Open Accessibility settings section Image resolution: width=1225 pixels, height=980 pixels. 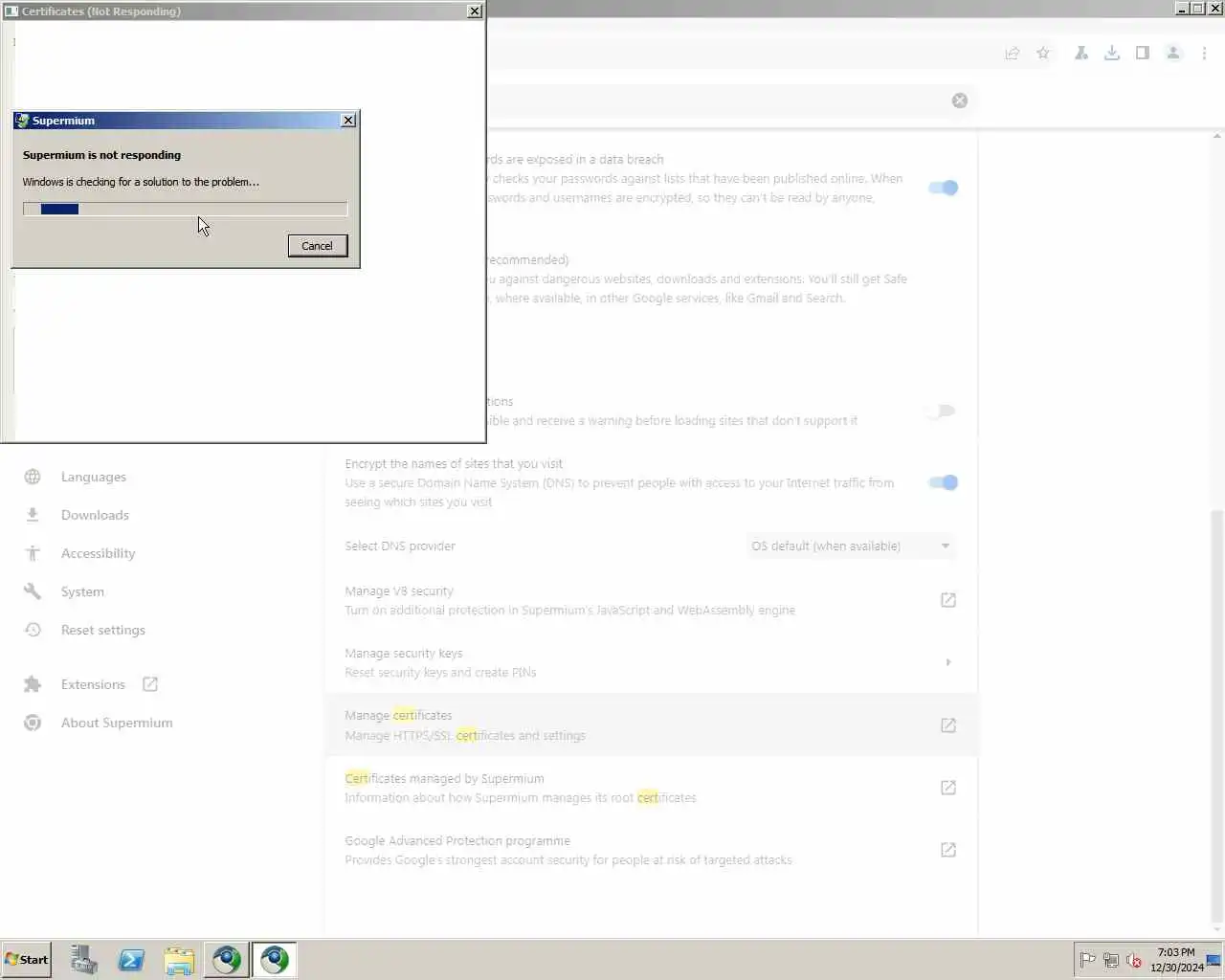pyautogui.click(x=98, y=553)
